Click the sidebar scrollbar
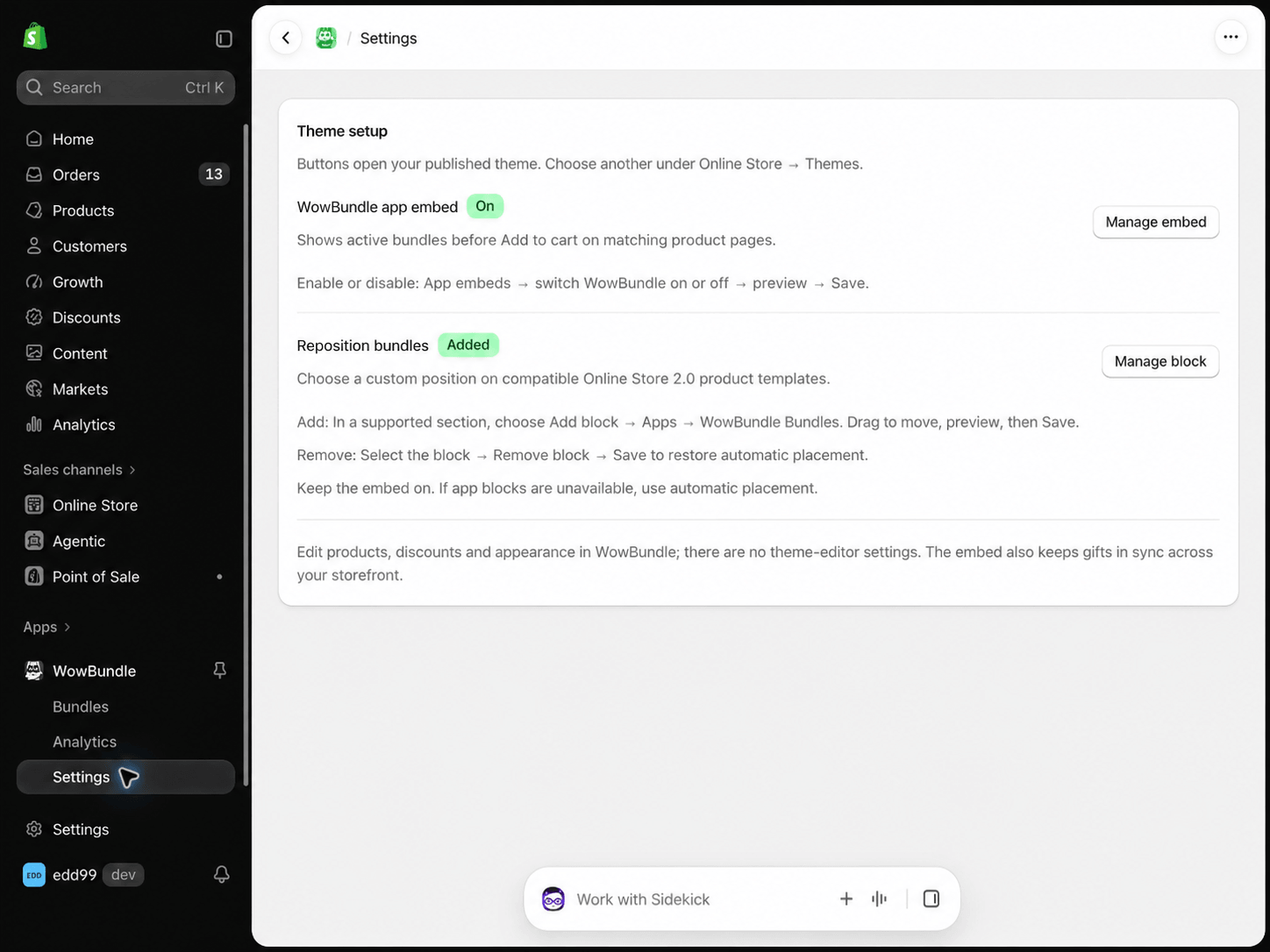The height and width of the screenshot is (952, 1270). tap(246, 455)
